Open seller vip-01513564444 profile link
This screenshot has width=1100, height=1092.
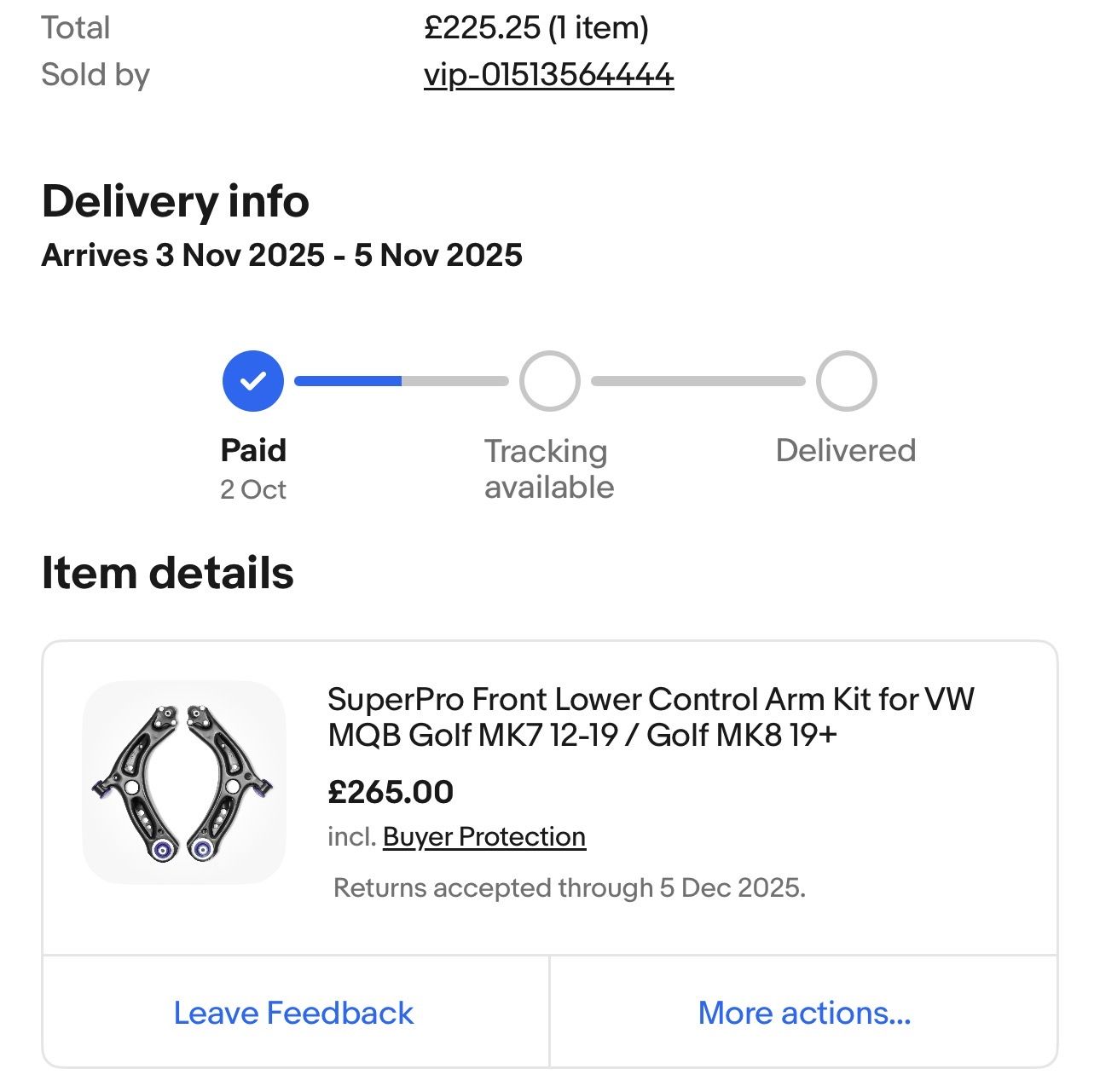click(548, 75)
